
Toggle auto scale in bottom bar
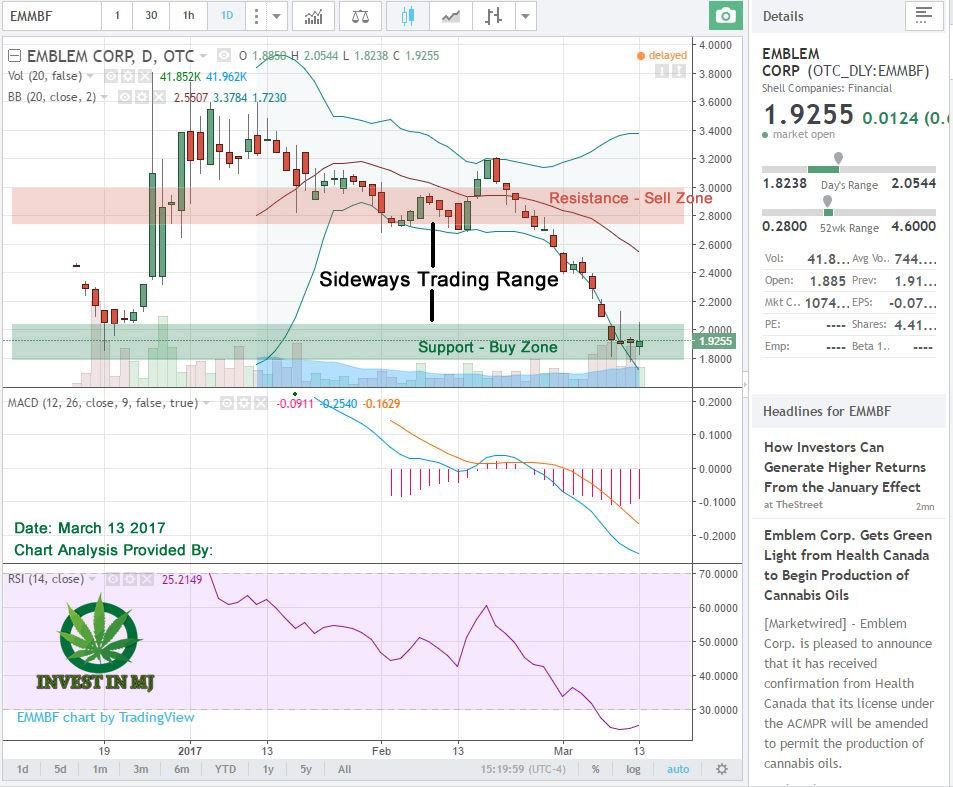(678, 769)
